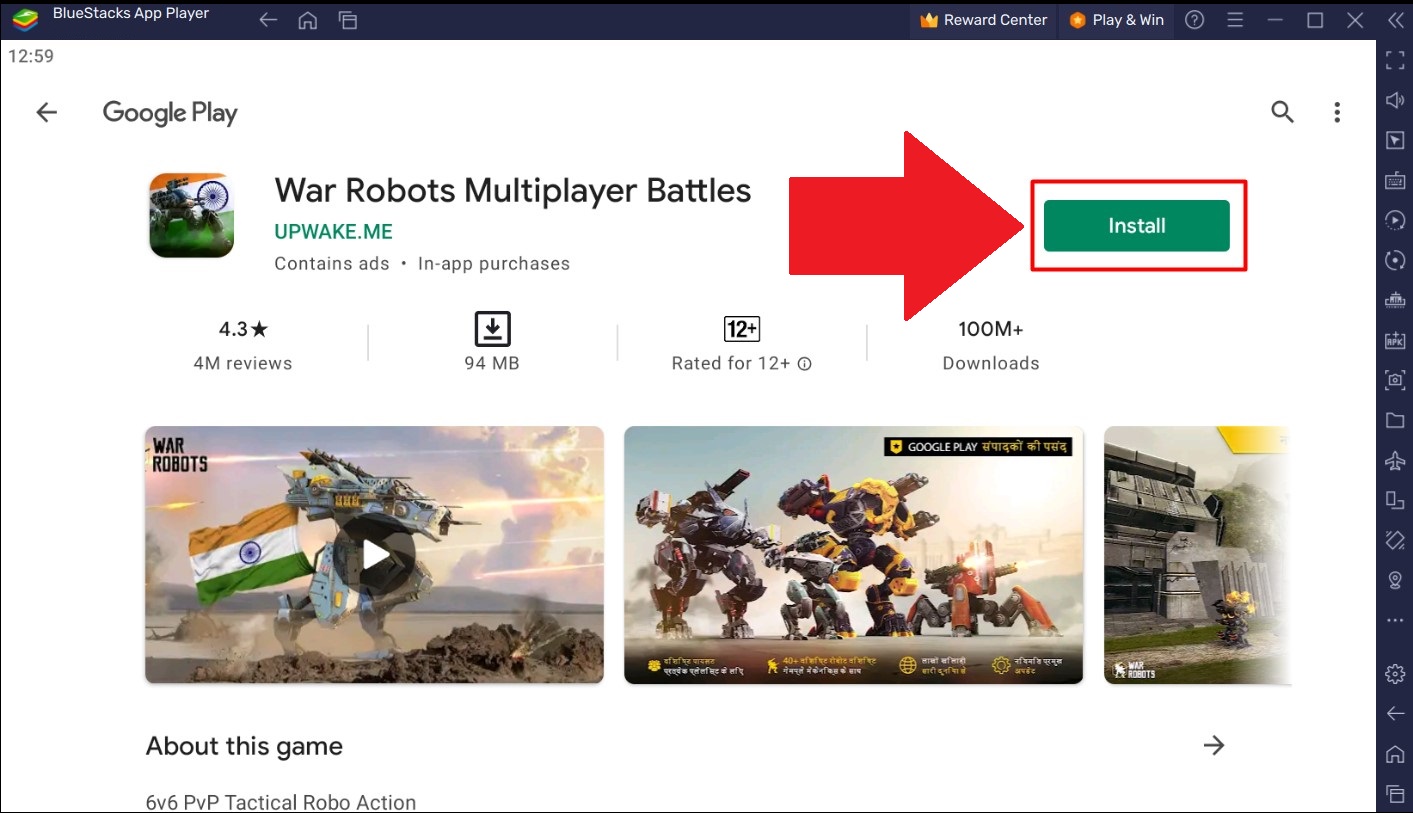The width and height of the screenshot is (1413, 813).
Task: Open the GPS location tool
Action: pos(1395,580)
